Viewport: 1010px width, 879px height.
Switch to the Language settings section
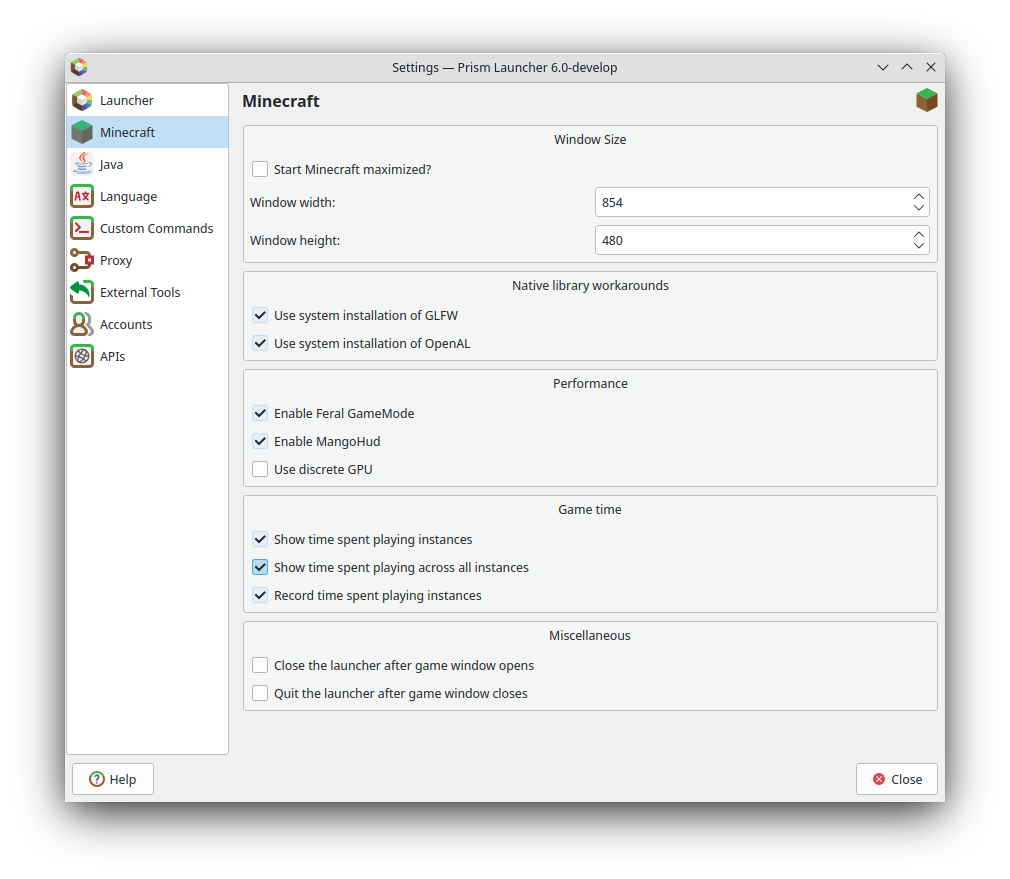tap(128, 196)
